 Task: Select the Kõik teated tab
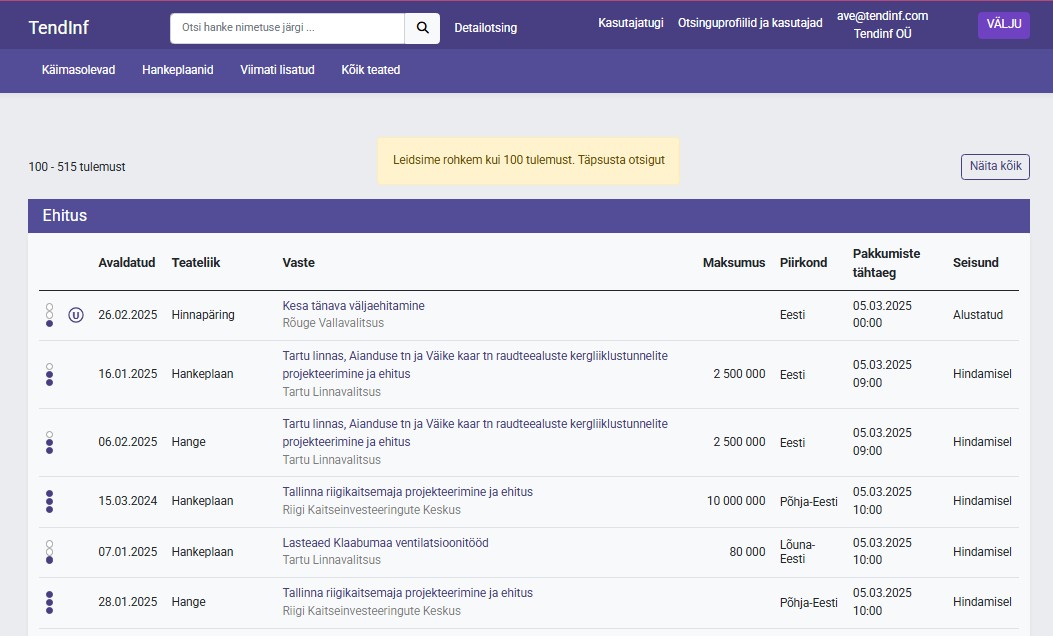pos(370,70)
